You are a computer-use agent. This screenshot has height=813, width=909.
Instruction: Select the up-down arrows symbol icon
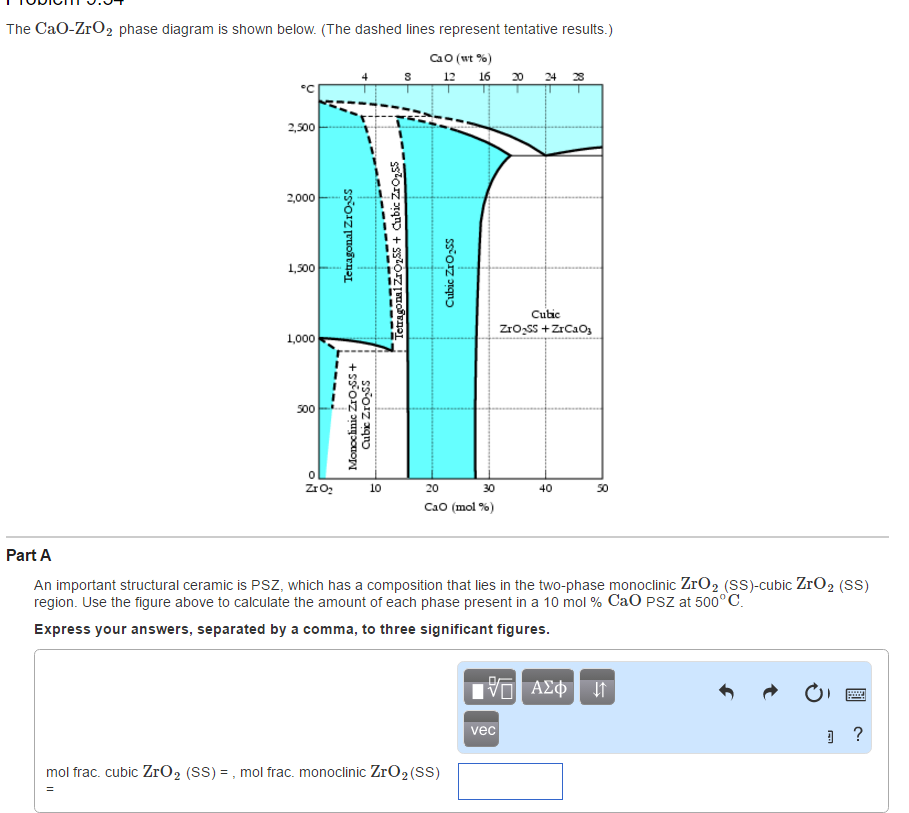597,687
